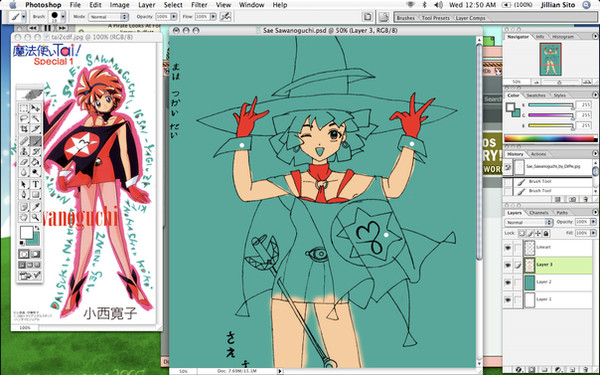Click the teal background color swatch in toolbox
Screen dimensions: 600x375
pos(34,239)
